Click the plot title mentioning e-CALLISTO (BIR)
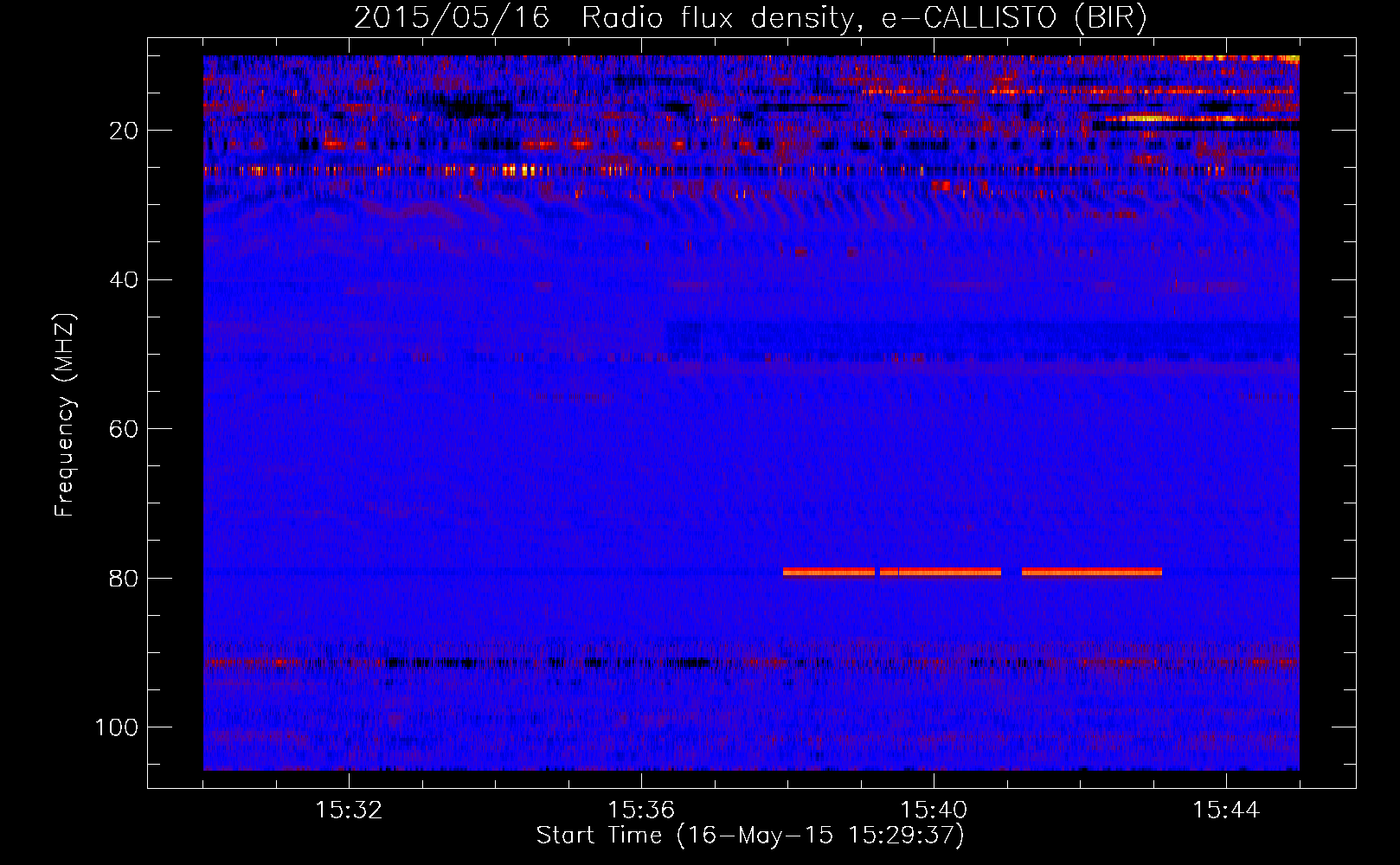The height and width of the screenshot is (865, 1400). coord(750,17)
